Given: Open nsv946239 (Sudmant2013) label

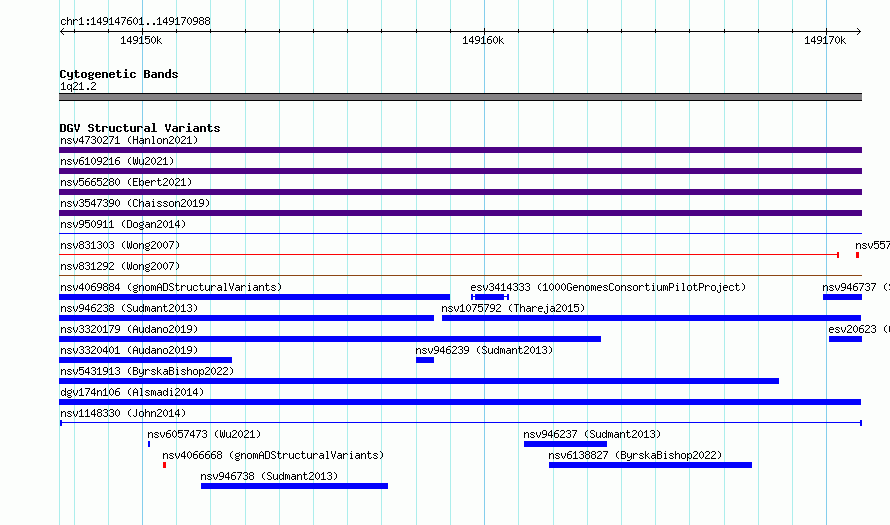Looking at the screenshot, I should point(484,350).
